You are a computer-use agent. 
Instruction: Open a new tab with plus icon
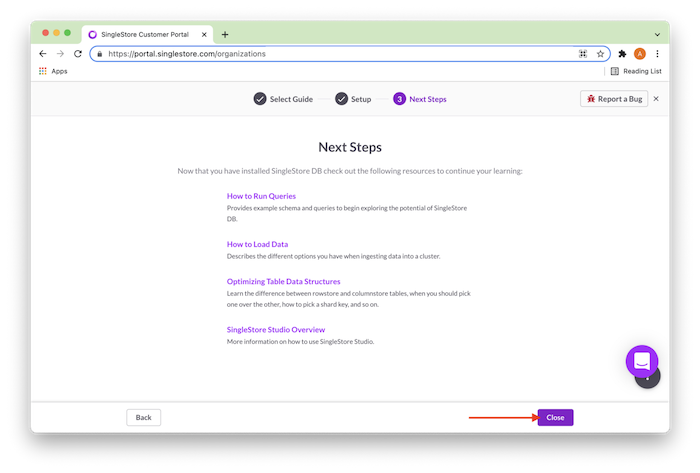coord(225,34)
